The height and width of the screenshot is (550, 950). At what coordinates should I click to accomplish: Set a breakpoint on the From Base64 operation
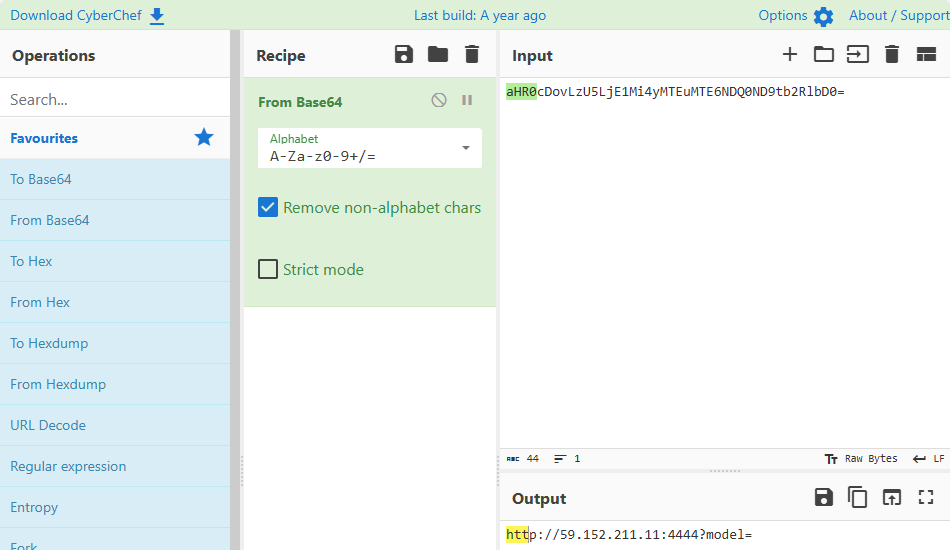[x=467, y=100]
